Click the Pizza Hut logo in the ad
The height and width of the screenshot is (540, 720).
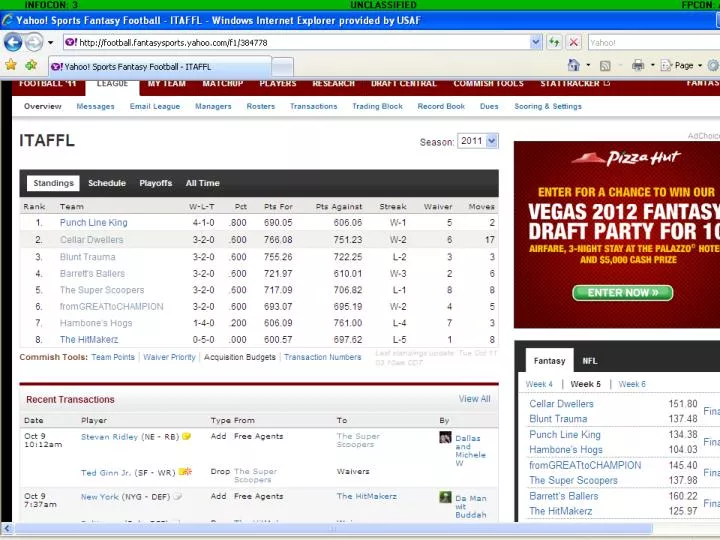click(x=625, y=159)
